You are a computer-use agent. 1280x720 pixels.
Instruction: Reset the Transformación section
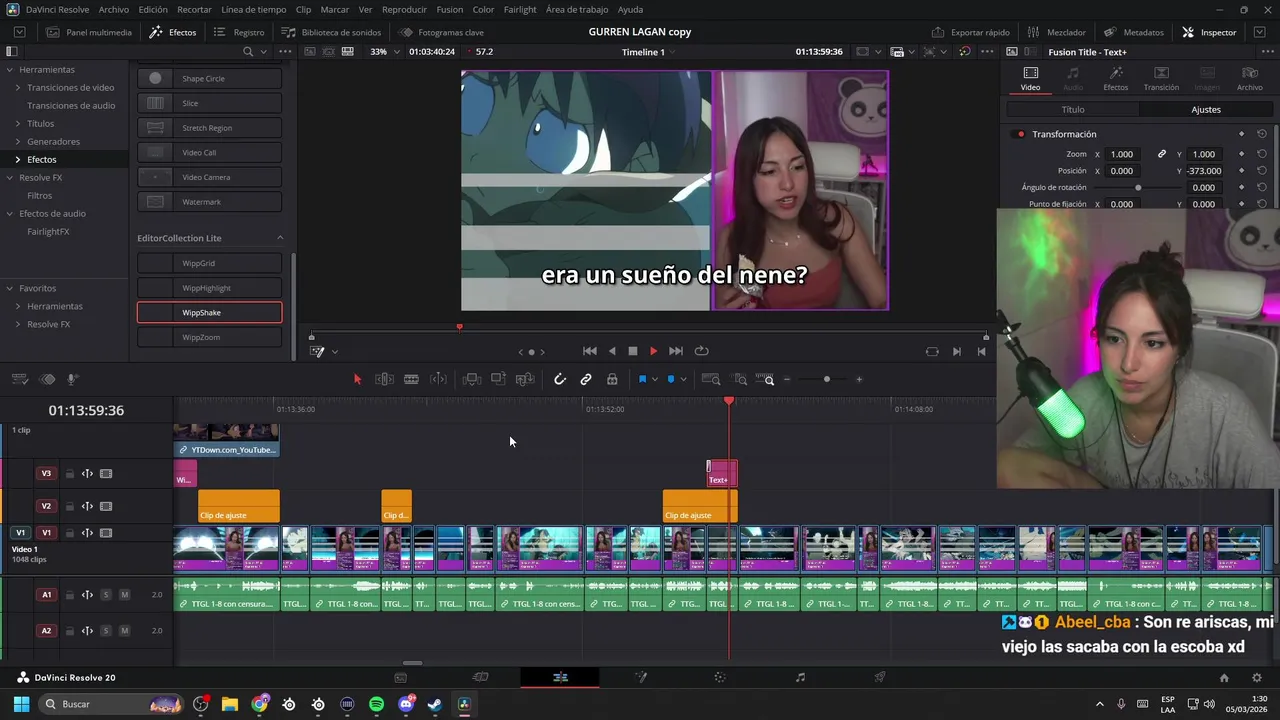pyautogui.click(x=1262, y=134)
